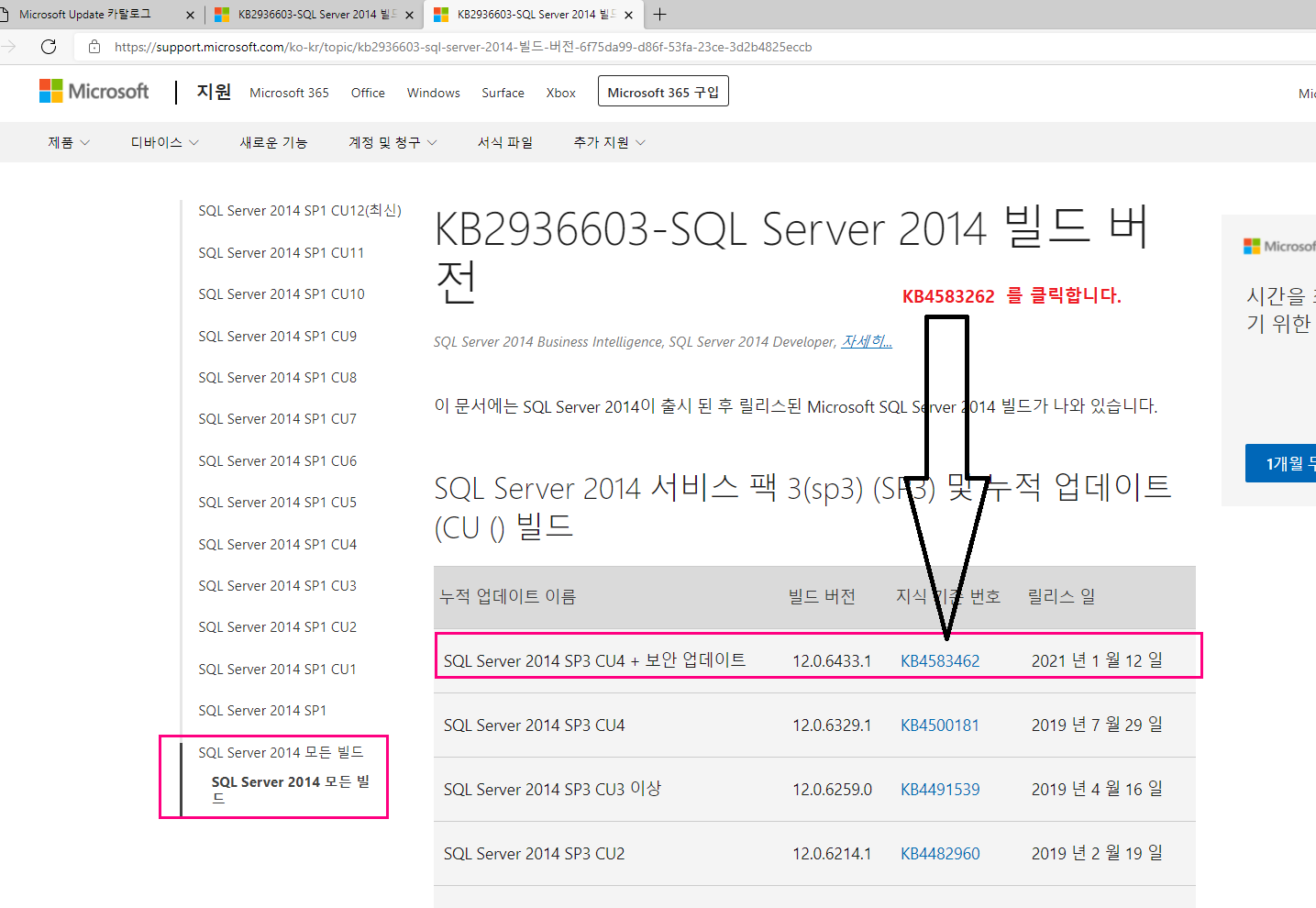The height and width of the screenshot is (908, 1316).
Task: Click the 자세히... link
Action: pyautogui.click(x=867, y=341)
